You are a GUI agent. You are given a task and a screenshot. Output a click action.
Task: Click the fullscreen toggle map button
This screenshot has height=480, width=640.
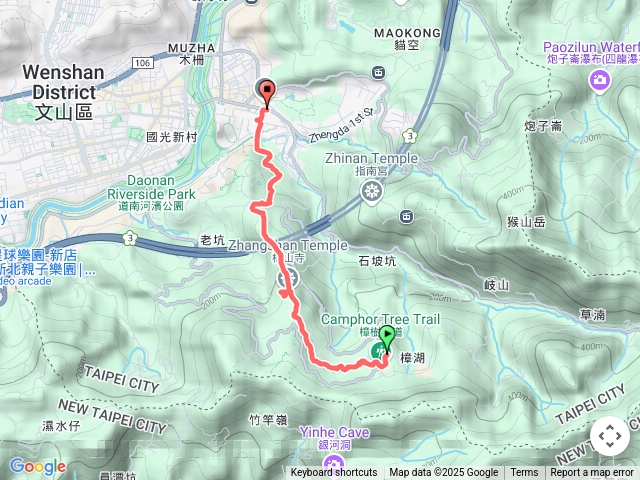(x=610, y=436)
